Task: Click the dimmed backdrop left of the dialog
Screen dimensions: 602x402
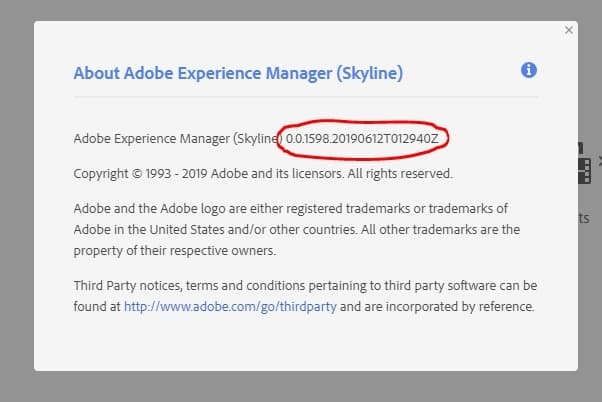Action: [16, 200]
